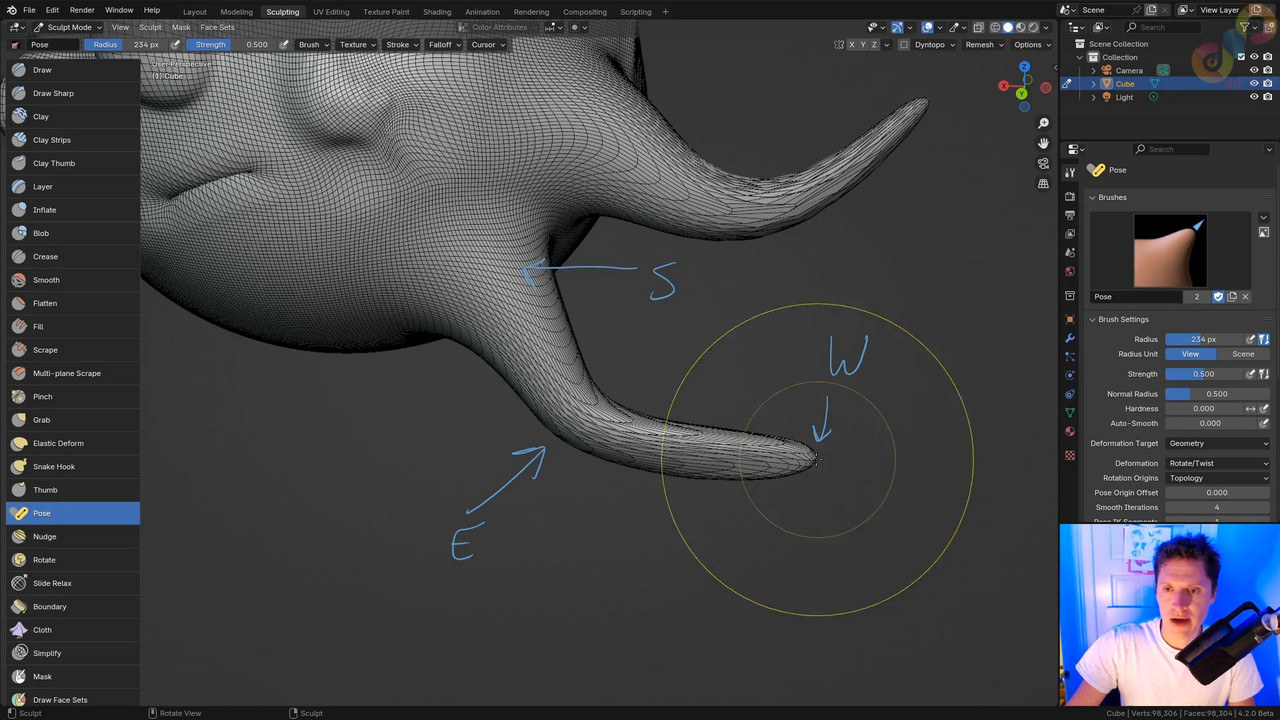Disable Cube rendering camera icon
The image size is (1280, 720).
tap(1267, 84)
